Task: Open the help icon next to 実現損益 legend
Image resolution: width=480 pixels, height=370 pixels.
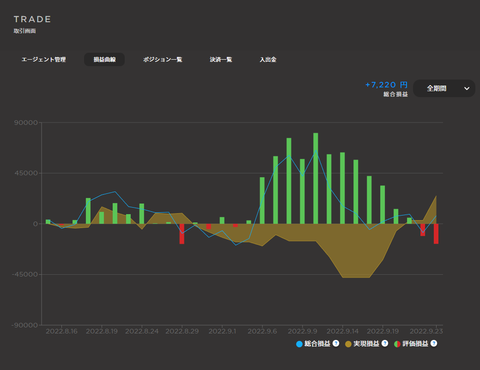Action: (385, 343)
